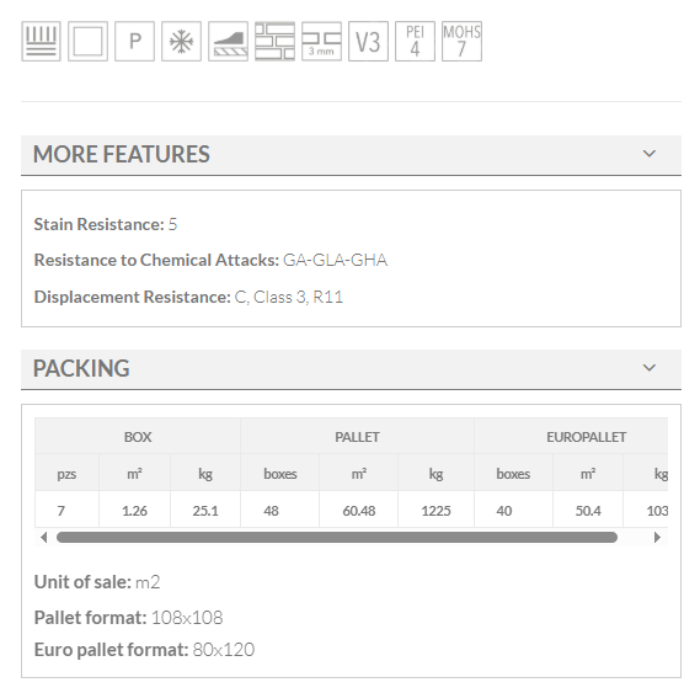Click the brick laying pattern icon
Screen dimensions: 700x700
[x=274, y=42]
